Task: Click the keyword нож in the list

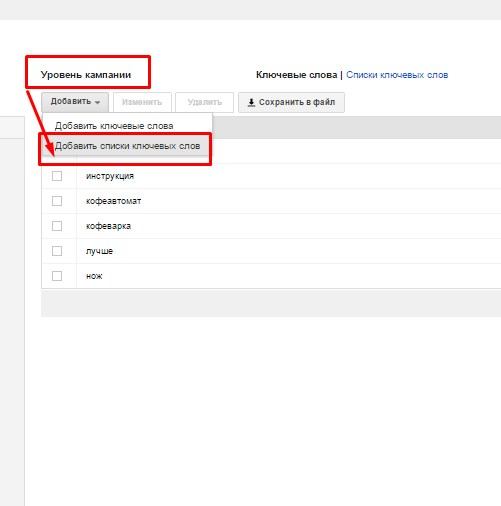Action: point(94,276)
